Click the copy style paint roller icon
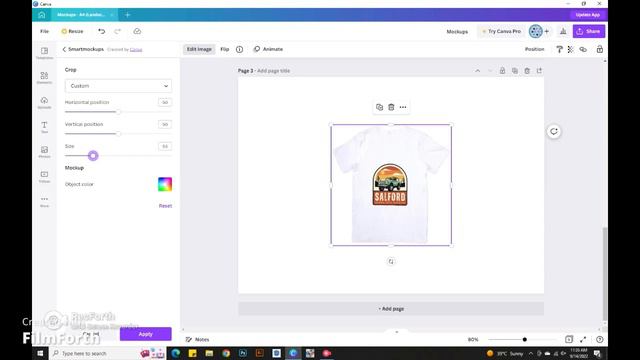The width and height of the screenshot is (640, 360). point(559,49)
